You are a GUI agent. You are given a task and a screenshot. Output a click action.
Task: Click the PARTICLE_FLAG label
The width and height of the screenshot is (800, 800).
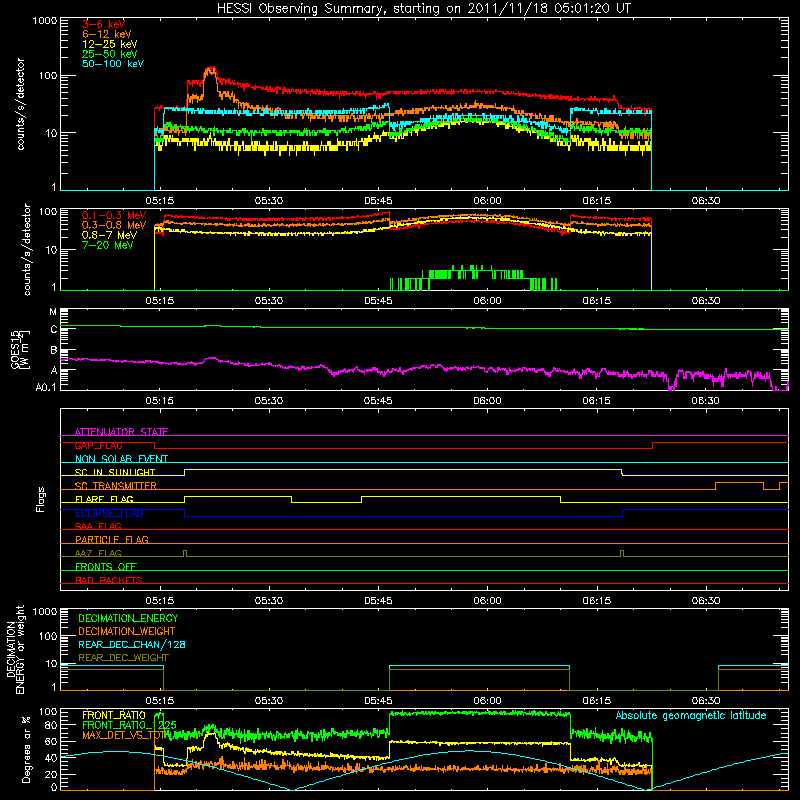click(112, 539)
